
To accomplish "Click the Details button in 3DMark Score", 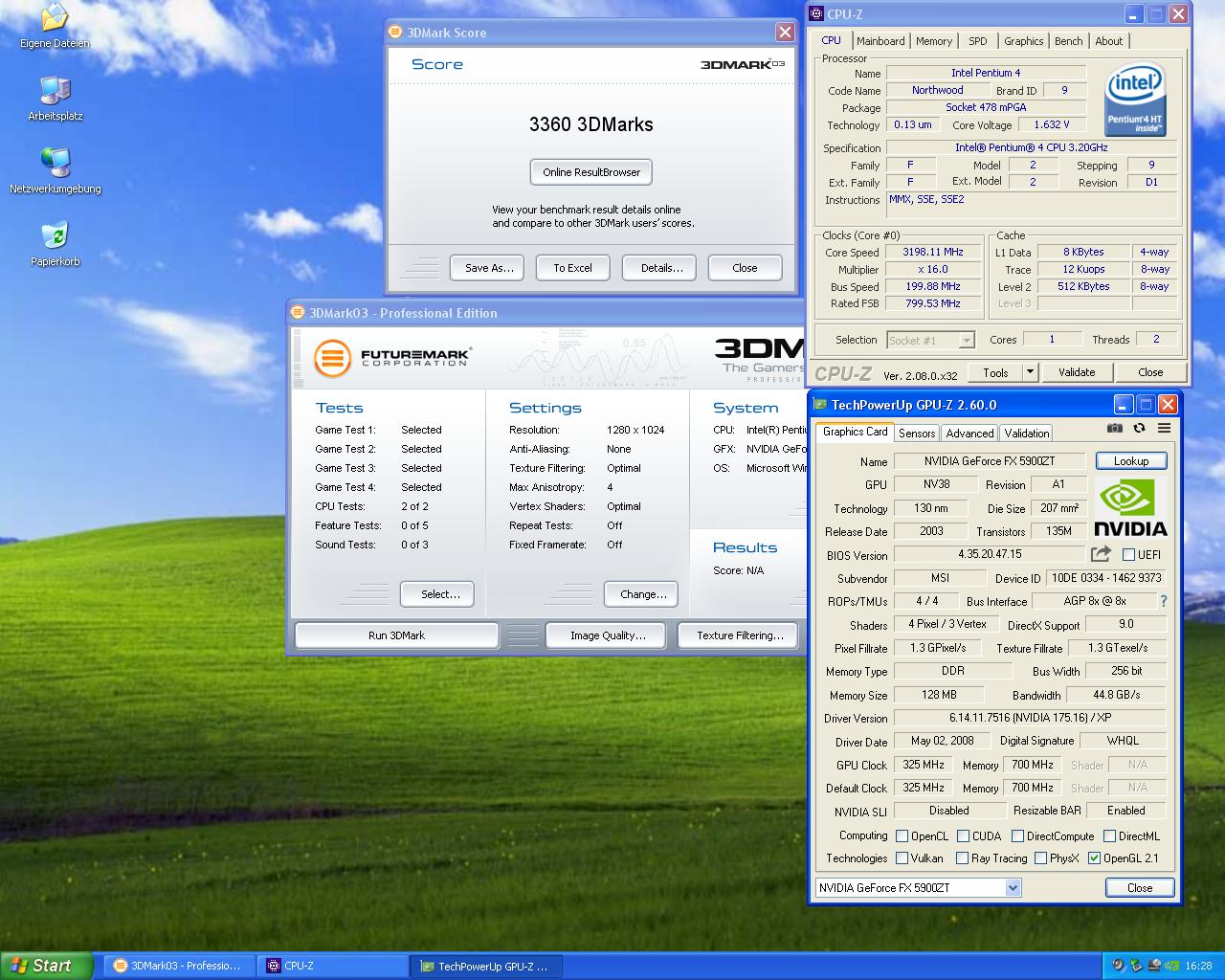I will coord(661,268).
